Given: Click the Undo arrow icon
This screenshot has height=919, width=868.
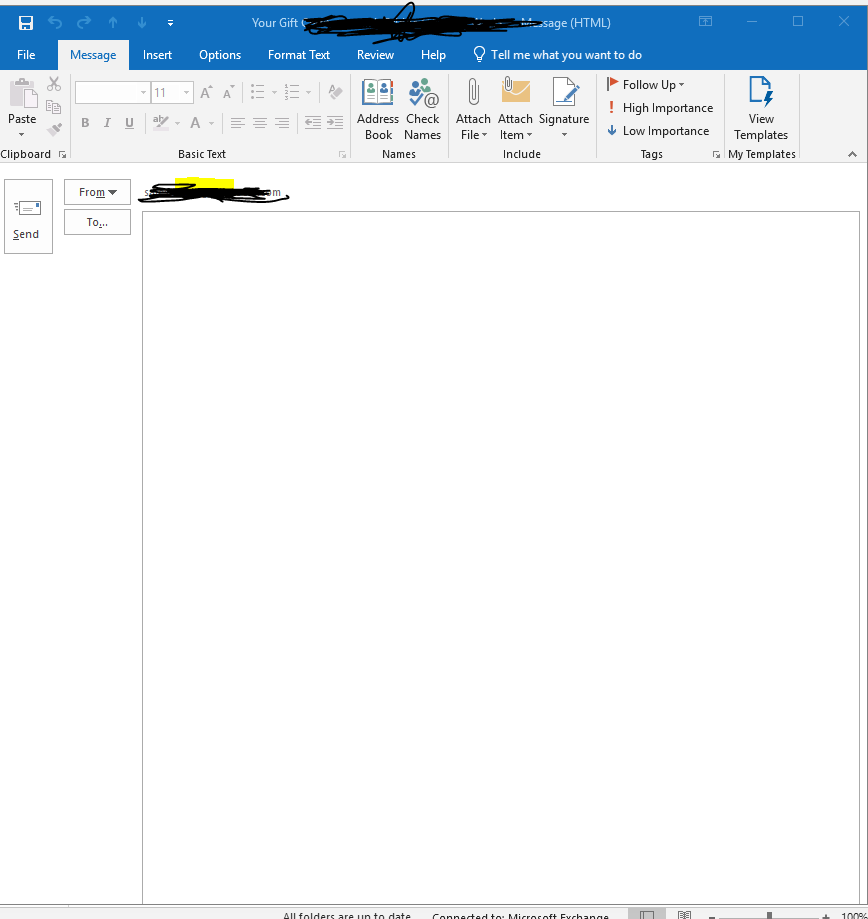Looking at the screenshot, I should coord(55,23).
